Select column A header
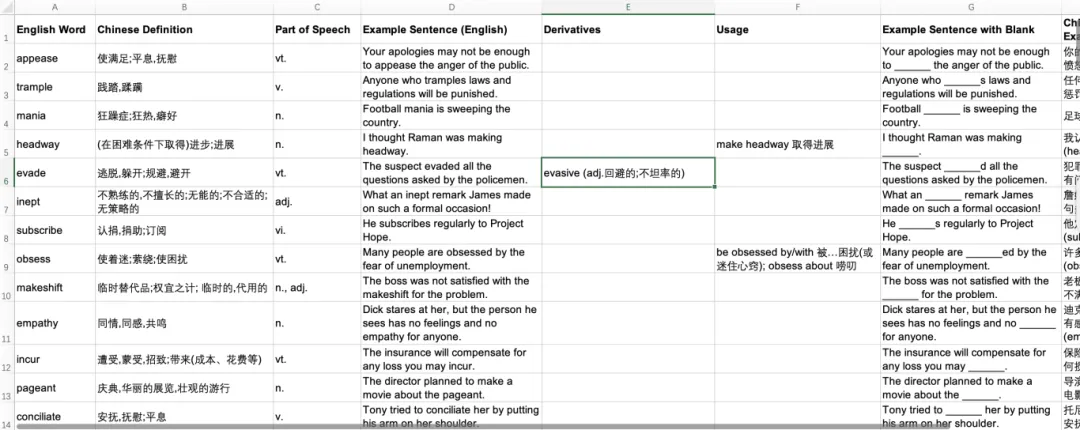The image size is (1080, 430). pyautogui.click(x=54, y=6)
